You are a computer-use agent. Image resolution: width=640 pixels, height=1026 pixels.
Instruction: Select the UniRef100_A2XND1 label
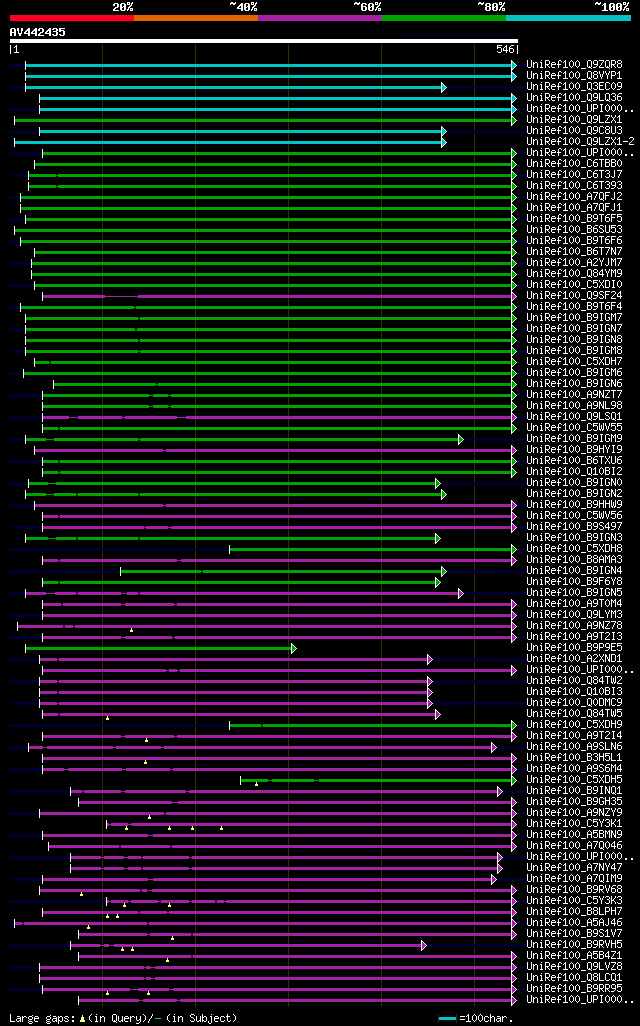[575, 658]
